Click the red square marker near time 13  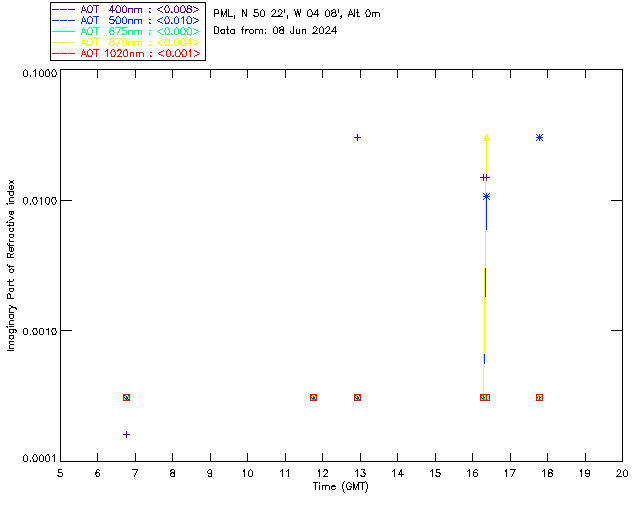[x=357, y=397]
